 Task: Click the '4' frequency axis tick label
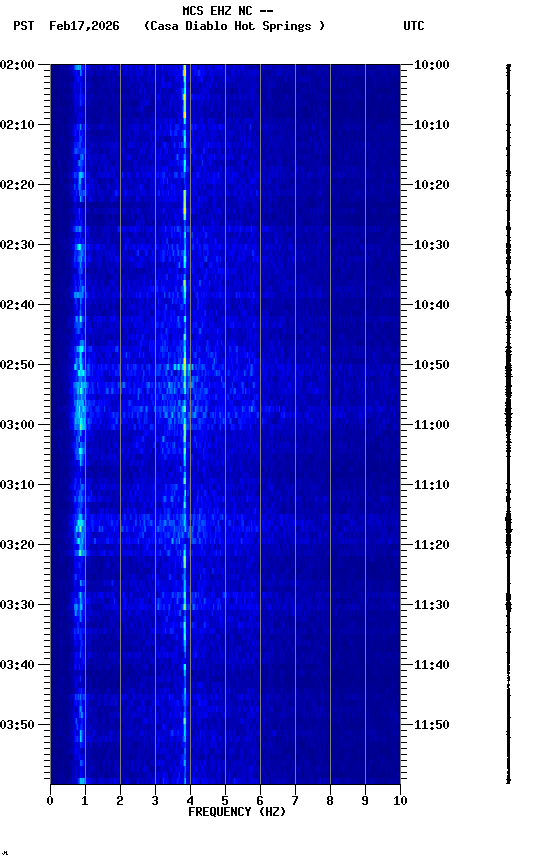[x=190, y=801]
